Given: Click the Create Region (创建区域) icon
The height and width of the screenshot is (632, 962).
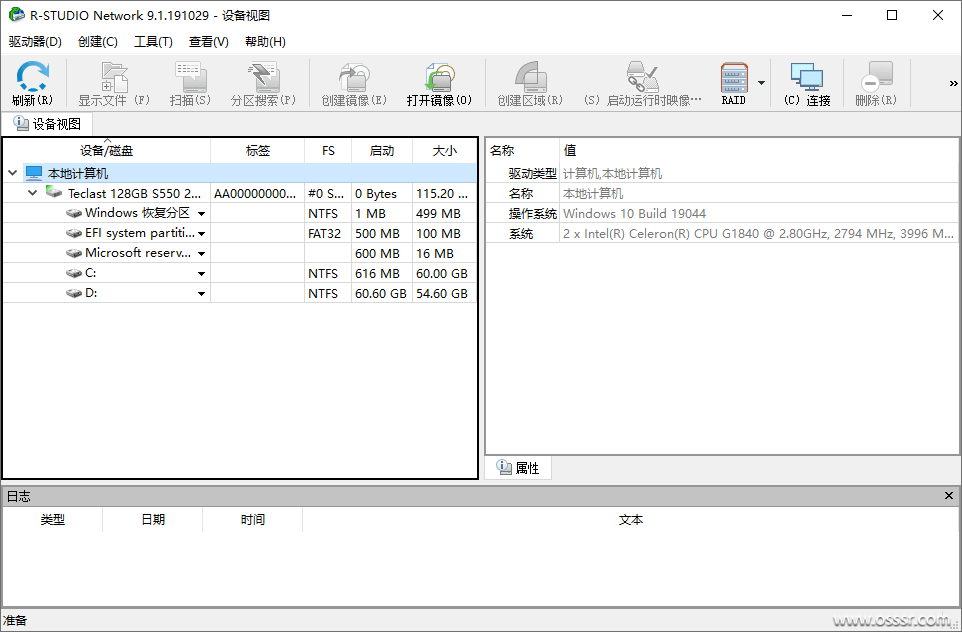Looking at the screenshot, I should [530, 77].
